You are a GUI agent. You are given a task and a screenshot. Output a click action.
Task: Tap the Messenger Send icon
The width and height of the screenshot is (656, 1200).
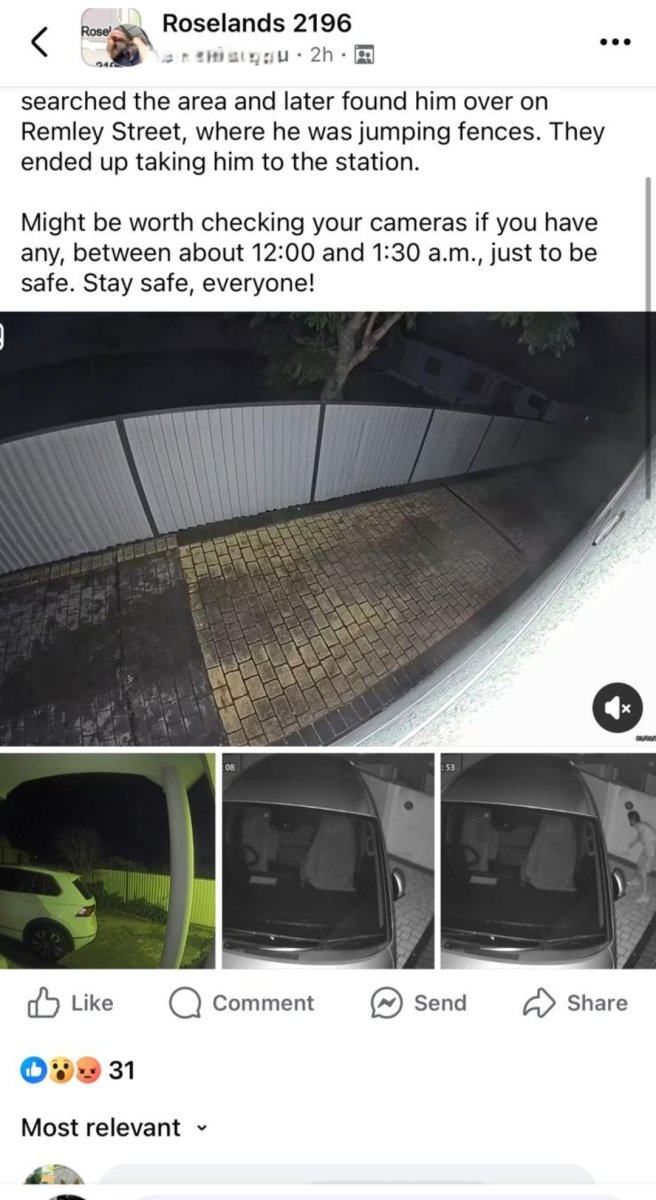coord(386,1003)
